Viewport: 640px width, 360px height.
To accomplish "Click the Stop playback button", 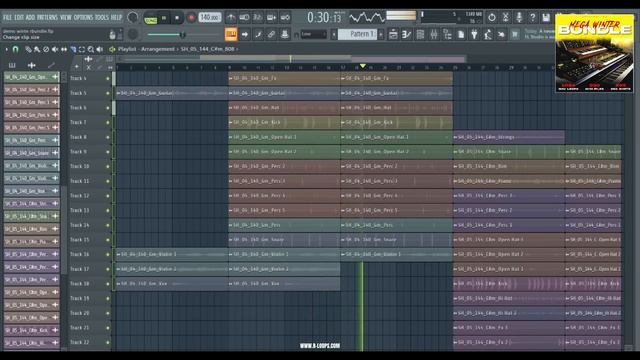I will (177, 18).
